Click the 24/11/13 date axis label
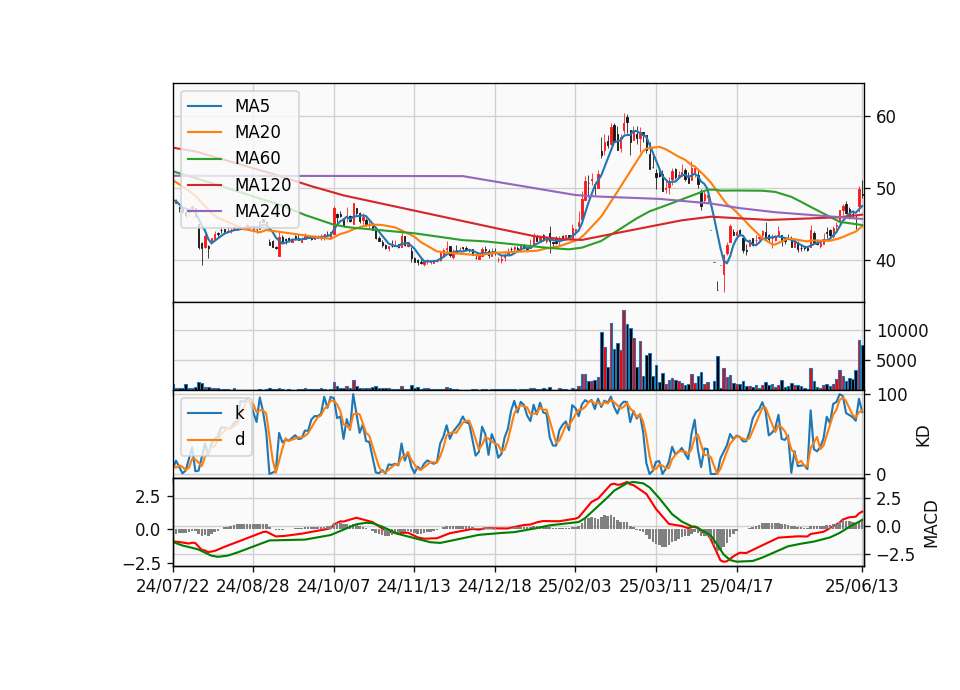This screenshot has height=690, width=960. point(414,586)
